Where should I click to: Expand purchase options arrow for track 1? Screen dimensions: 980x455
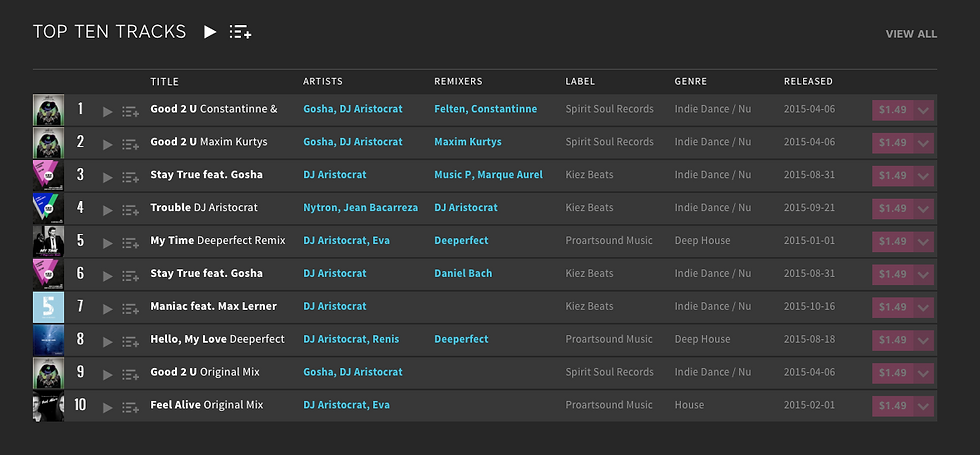click(x=924, y=110)
